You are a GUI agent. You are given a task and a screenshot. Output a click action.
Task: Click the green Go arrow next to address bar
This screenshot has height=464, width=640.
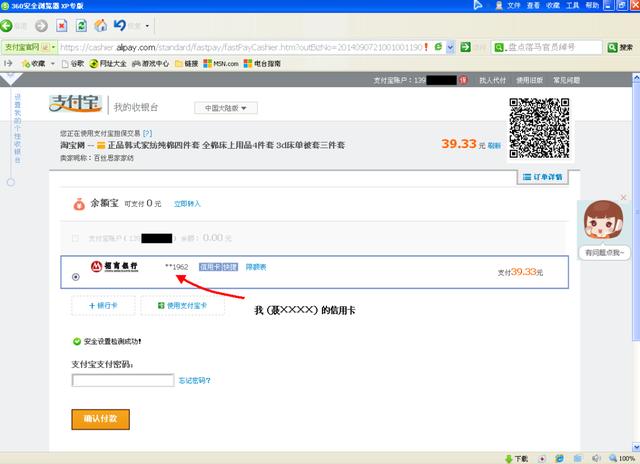click(465, 47)
